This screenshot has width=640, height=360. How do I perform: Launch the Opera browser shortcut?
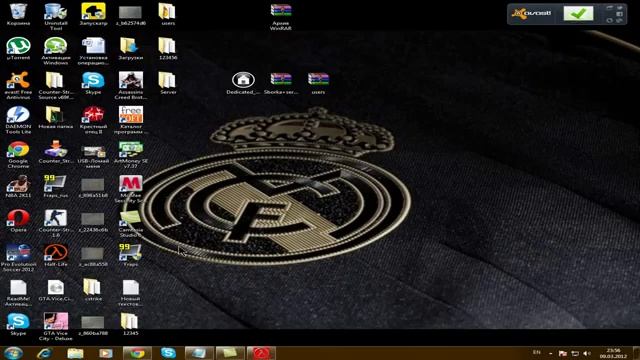click(18, 219)
